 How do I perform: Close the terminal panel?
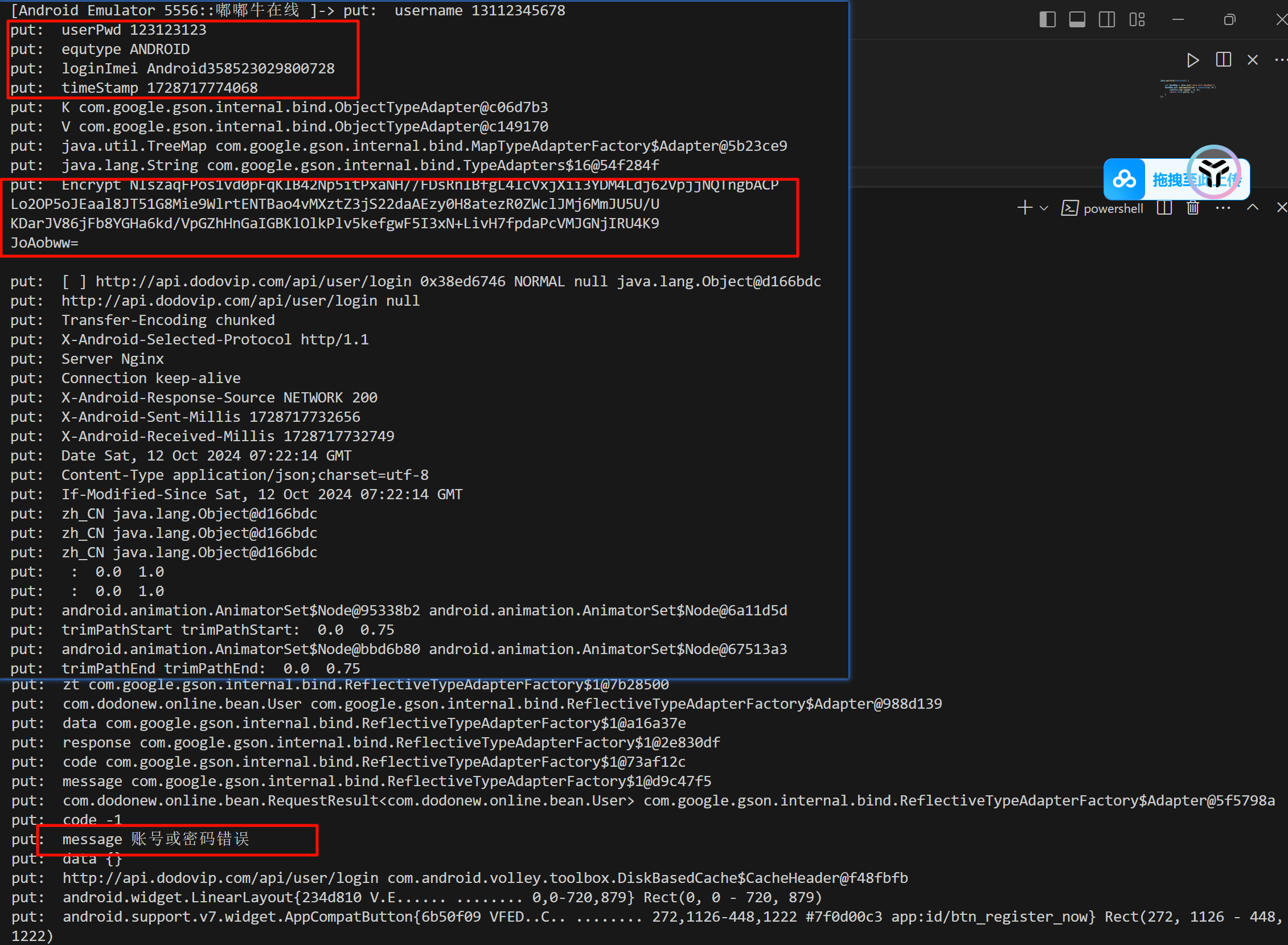[x=1282, y=208]
